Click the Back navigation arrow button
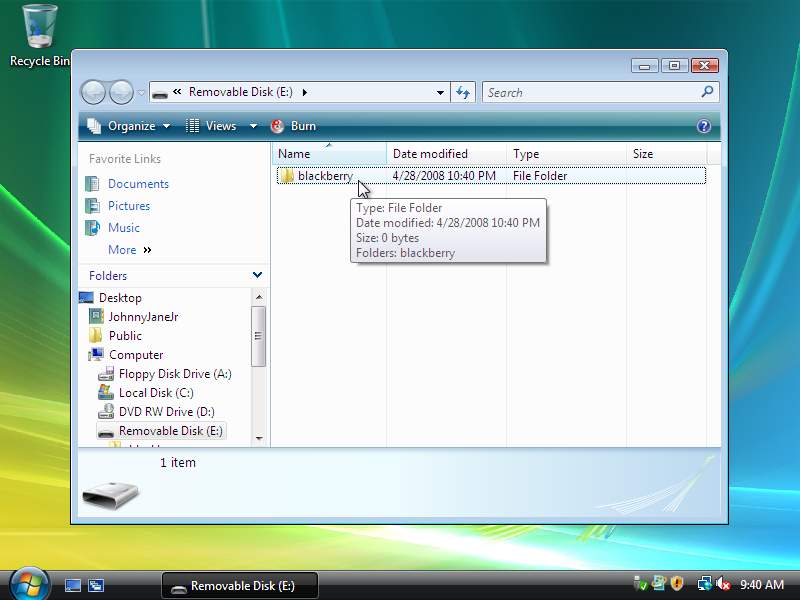The height and width of the screenshot is (600, 800). [93, 92]
